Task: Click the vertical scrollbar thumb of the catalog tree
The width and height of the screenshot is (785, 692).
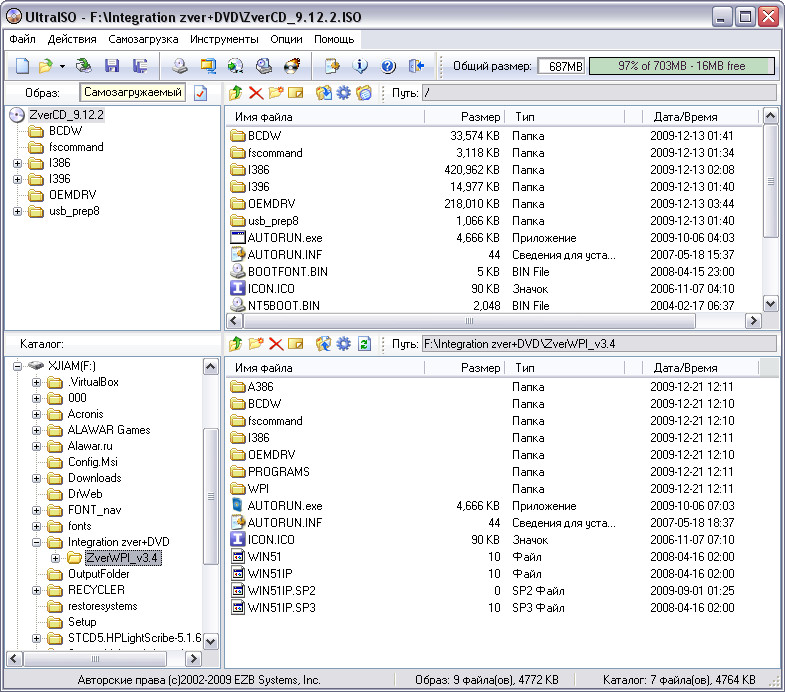Action: tap(211, 496)
